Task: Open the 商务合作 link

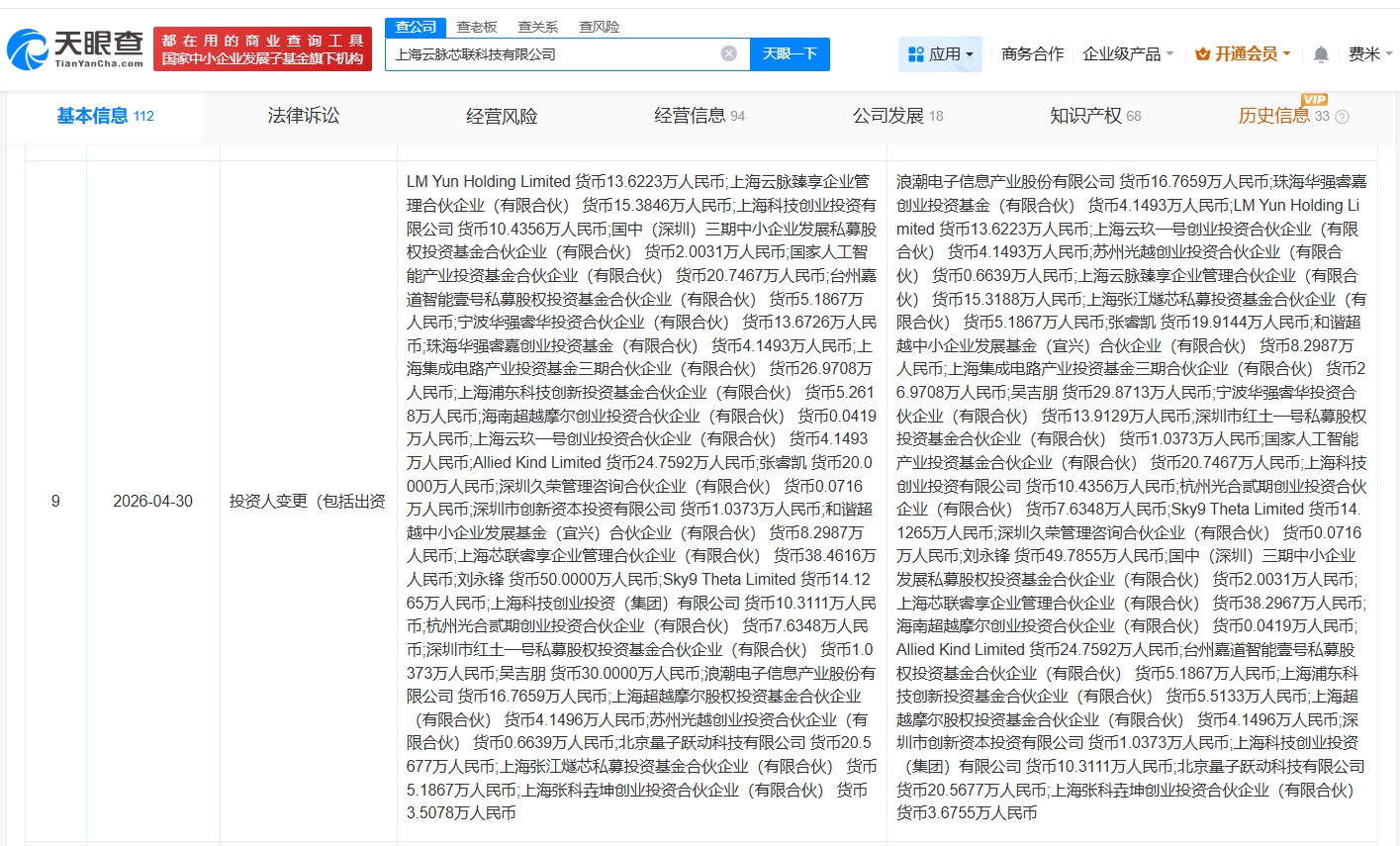Action: [x=1032, y=54]
